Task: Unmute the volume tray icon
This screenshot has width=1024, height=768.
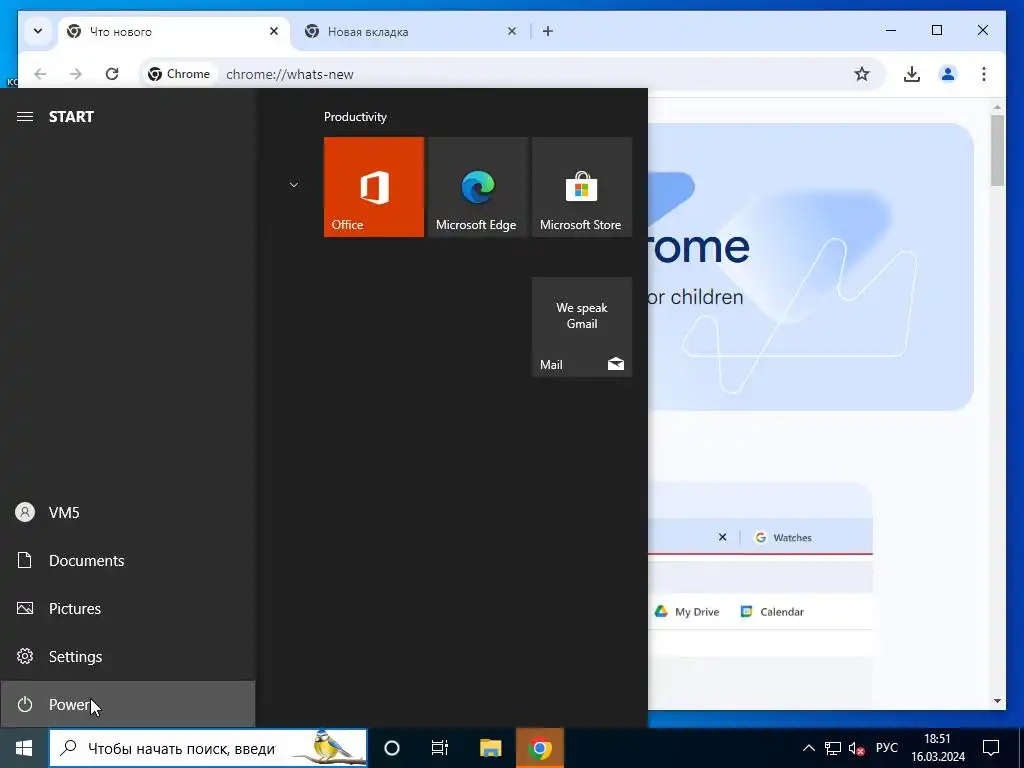Action: (x=856, y=748)
